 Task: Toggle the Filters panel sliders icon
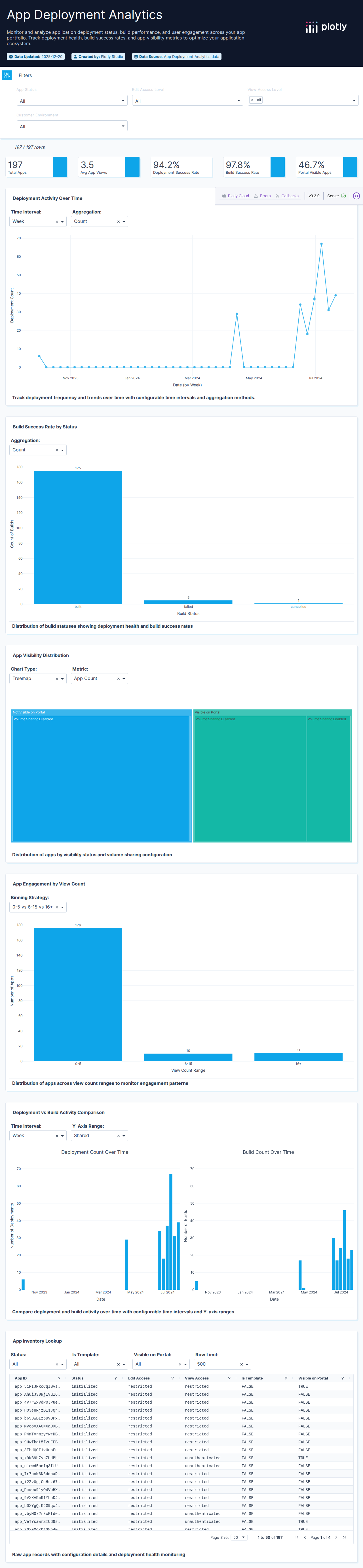click(7, 76)
